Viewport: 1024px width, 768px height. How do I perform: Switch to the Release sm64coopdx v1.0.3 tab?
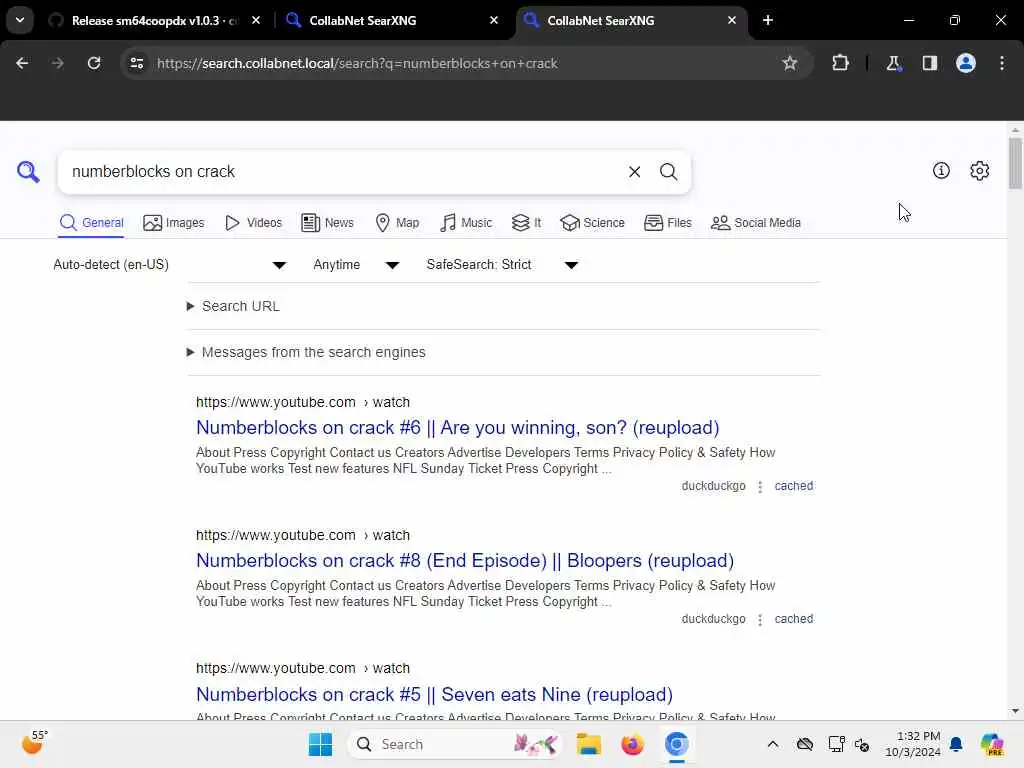point(155,20)
